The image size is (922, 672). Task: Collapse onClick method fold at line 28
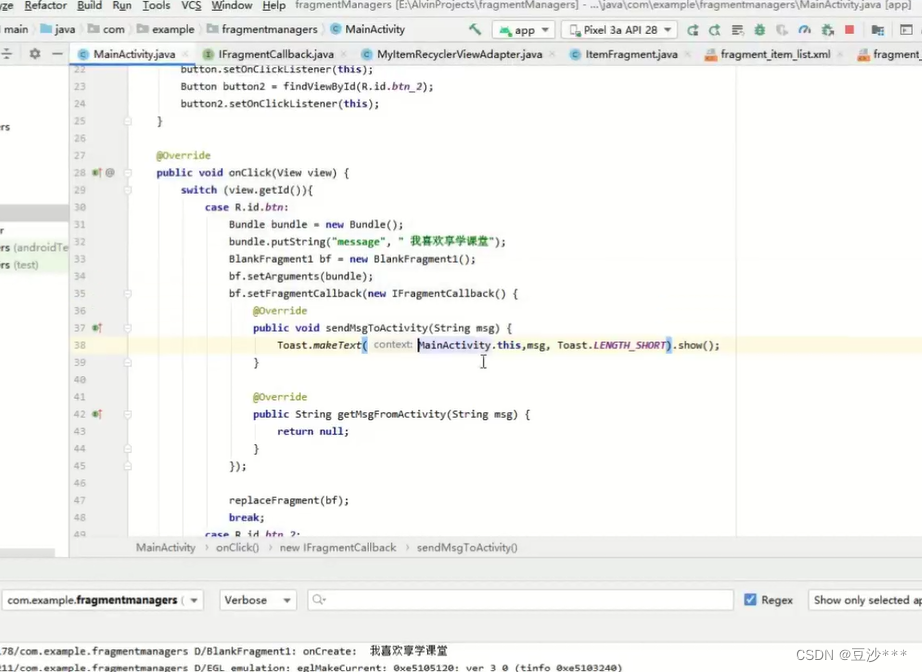[x=128, y=172]
